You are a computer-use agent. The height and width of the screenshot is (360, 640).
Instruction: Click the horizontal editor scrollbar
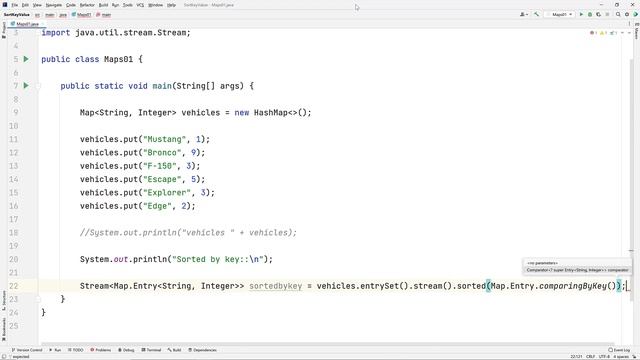click(327, 344)
